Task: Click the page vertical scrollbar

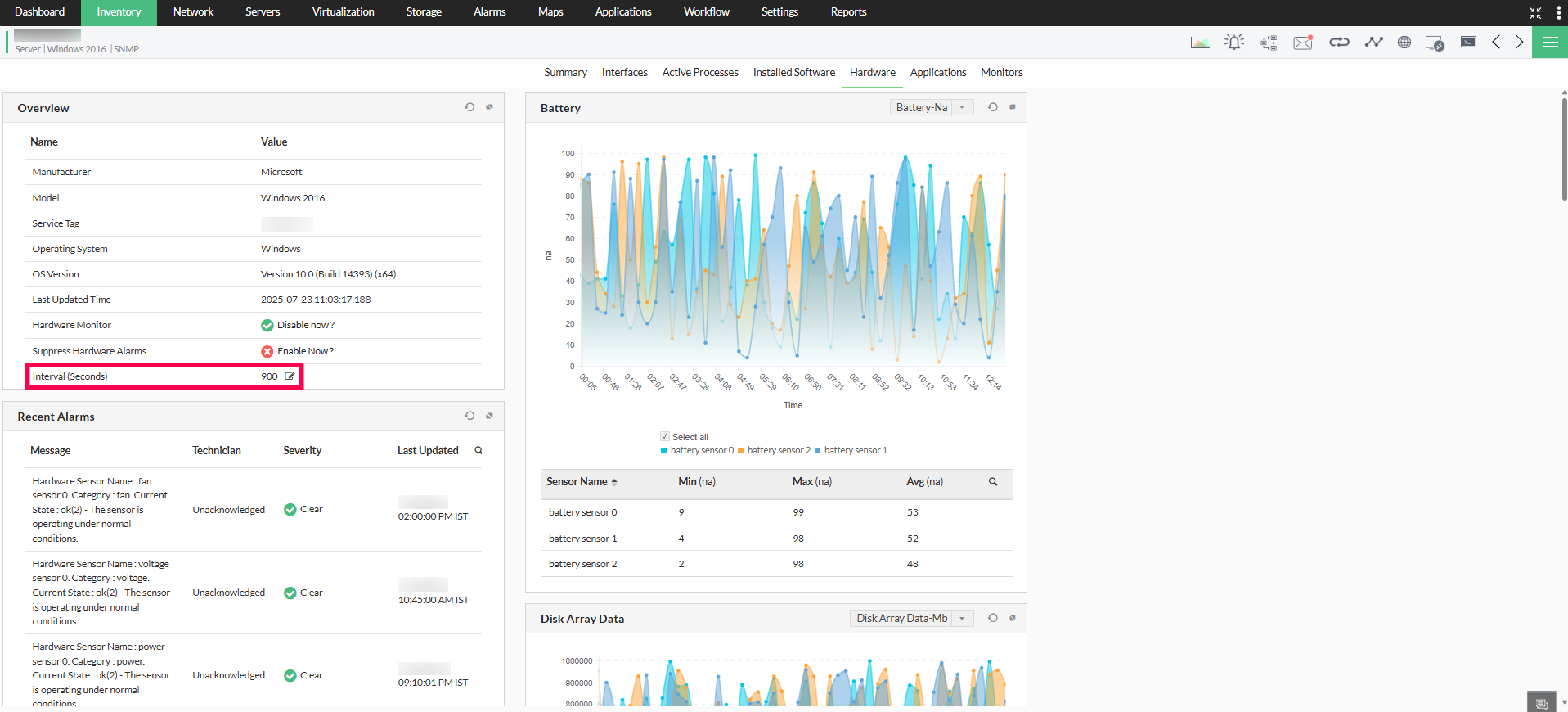Action: pyautogui.click(x=1563, y=147)
